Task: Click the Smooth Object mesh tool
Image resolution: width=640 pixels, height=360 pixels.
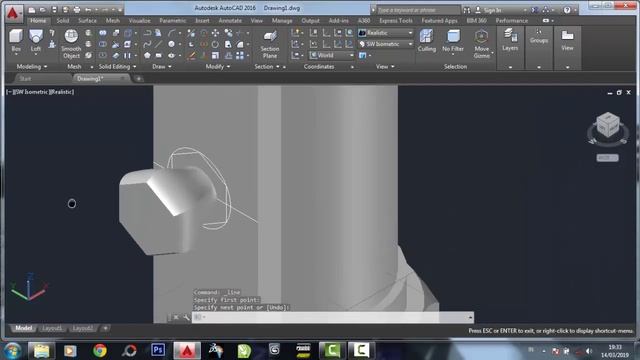Action: click(x=71, y=44)
